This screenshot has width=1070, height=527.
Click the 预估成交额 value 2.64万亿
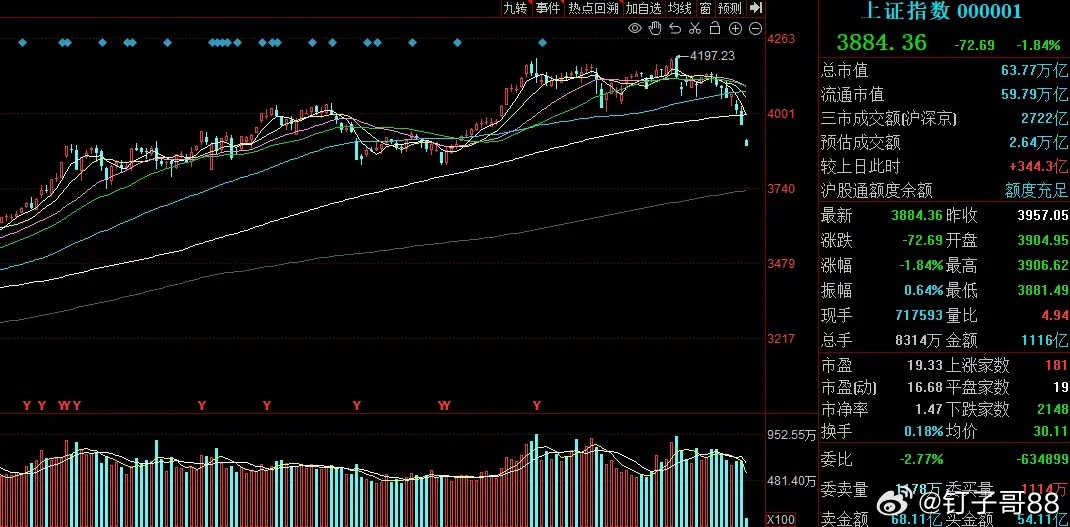pos(1038,143)
